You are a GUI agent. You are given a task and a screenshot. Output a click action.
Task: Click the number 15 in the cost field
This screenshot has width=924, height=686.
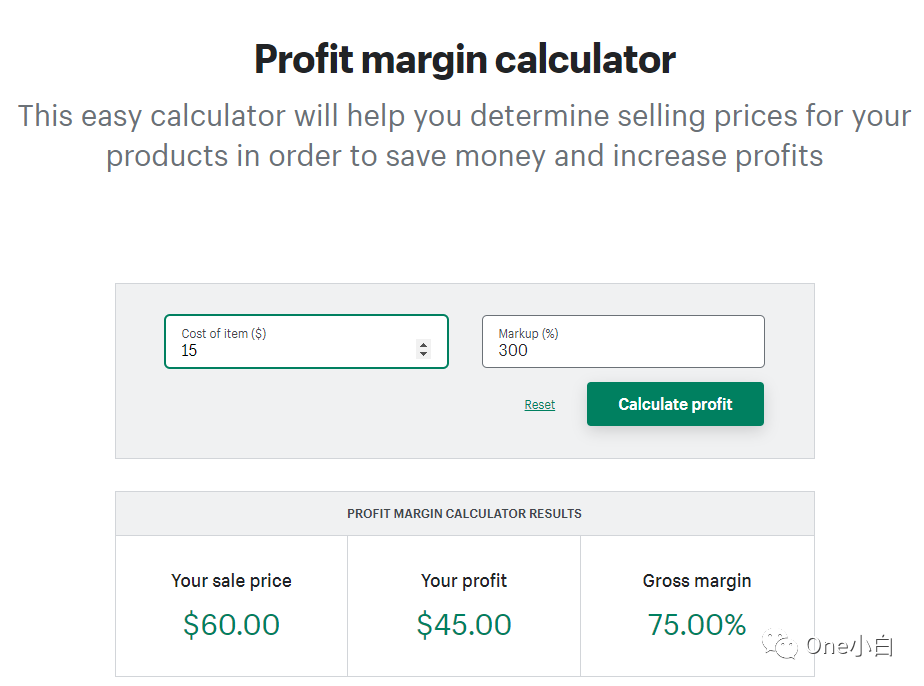pyautogui.click(x=189, y=351)
